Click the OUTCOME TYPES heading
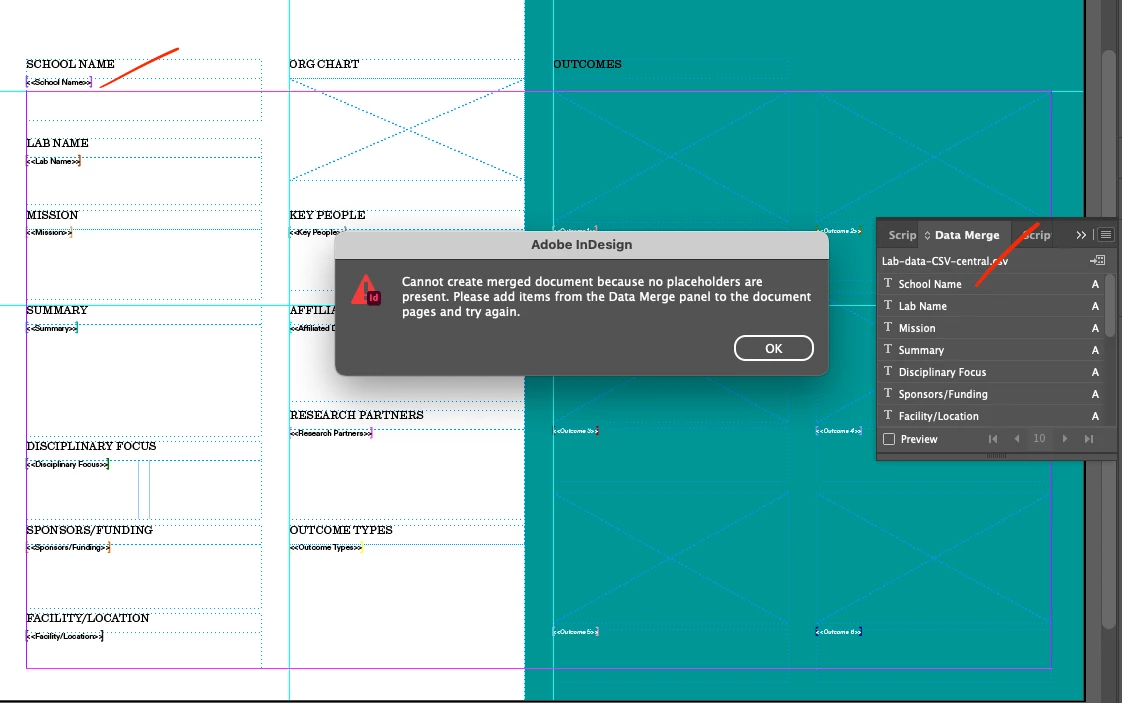 (x=341, y=530)
